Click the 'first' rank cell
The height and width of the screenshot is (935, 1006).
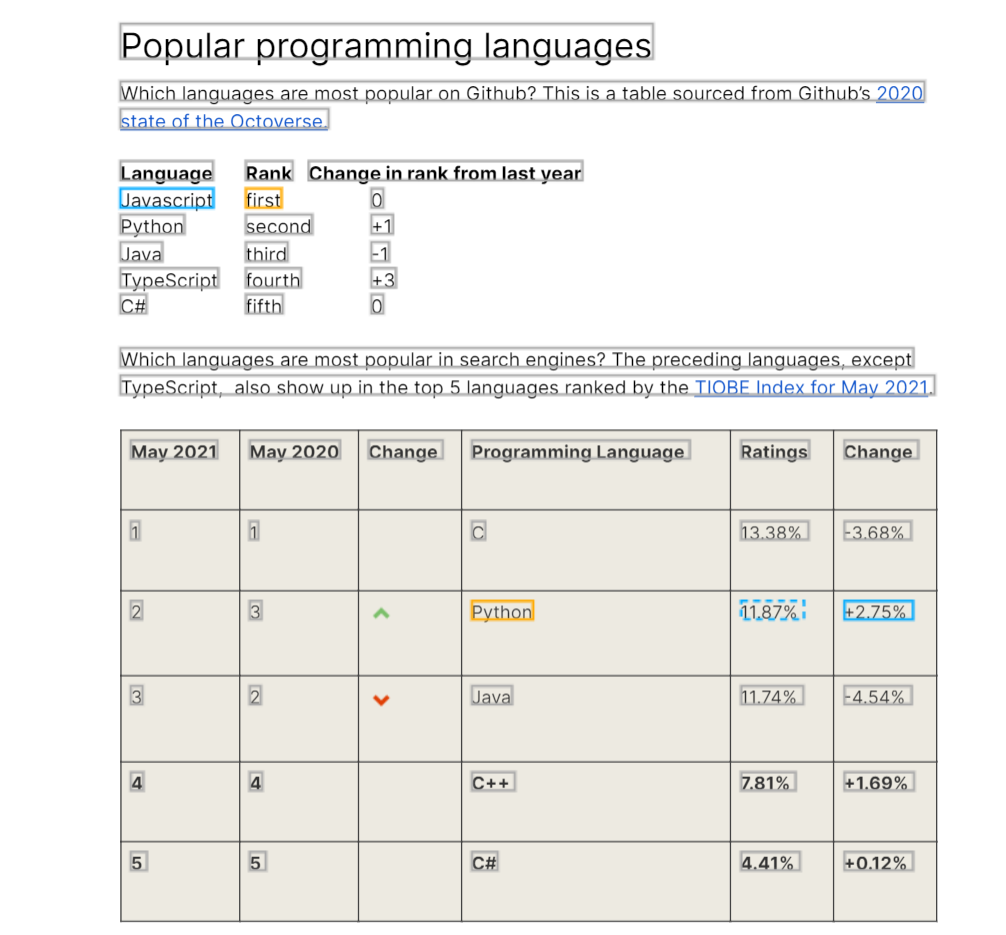point(264,200)
